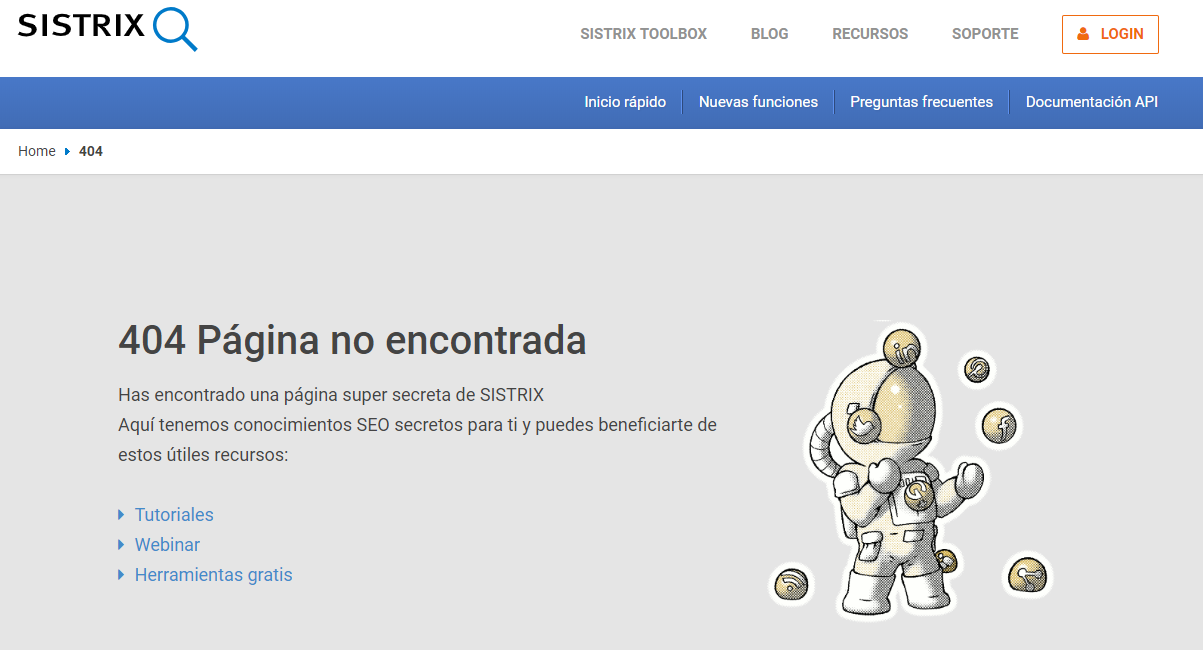
Task: Switch to Nuevas funciones
Action: (x=758, y=102)
